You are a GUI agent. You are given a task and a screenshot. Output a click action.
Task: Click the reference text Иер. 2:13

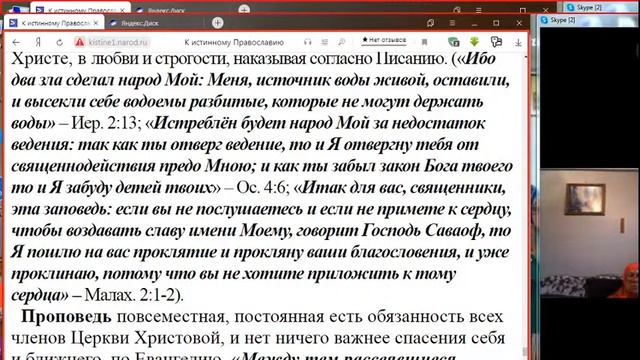click(x=104, y=123)
